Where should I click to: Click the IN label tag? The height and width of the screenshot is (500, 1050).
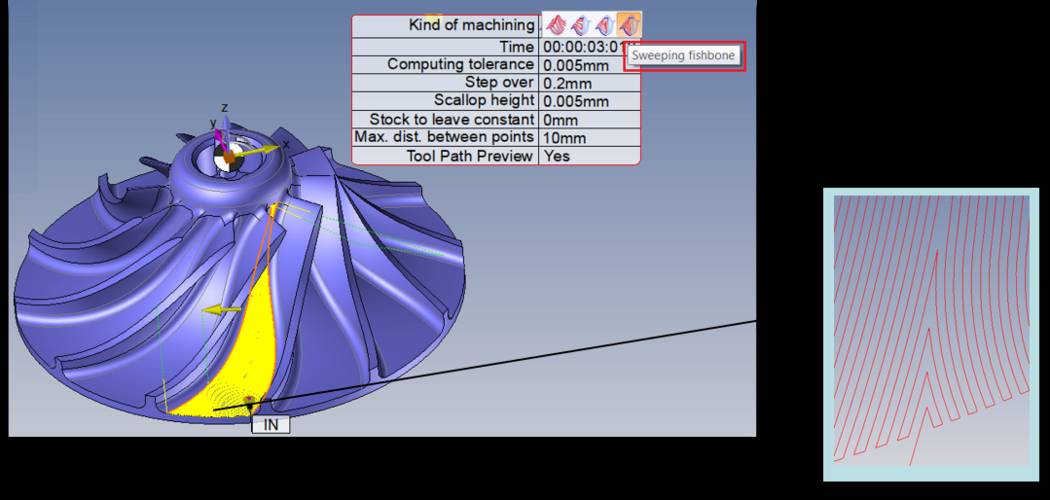pyautogui.click(x=270, y=424)
